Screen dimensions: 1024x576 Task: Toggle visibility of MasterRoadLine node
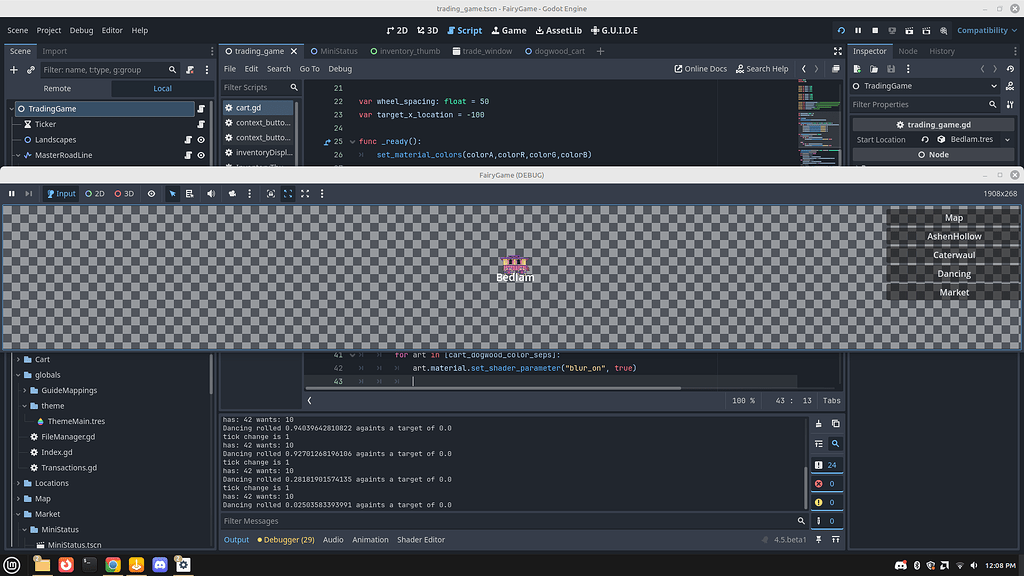click(x=201, y=155)
